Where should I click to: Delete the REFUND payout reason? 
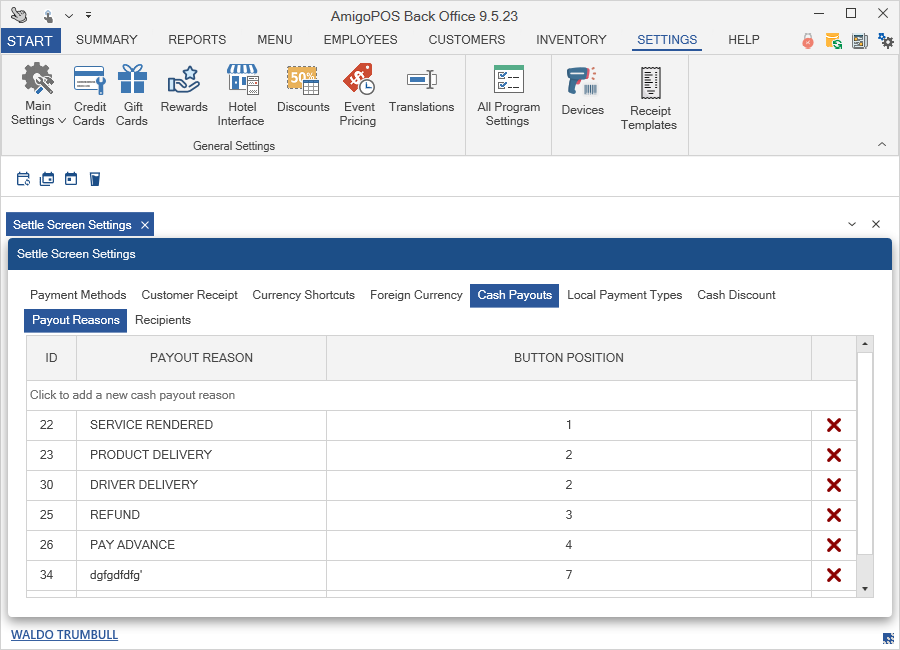tap(834, 515)
